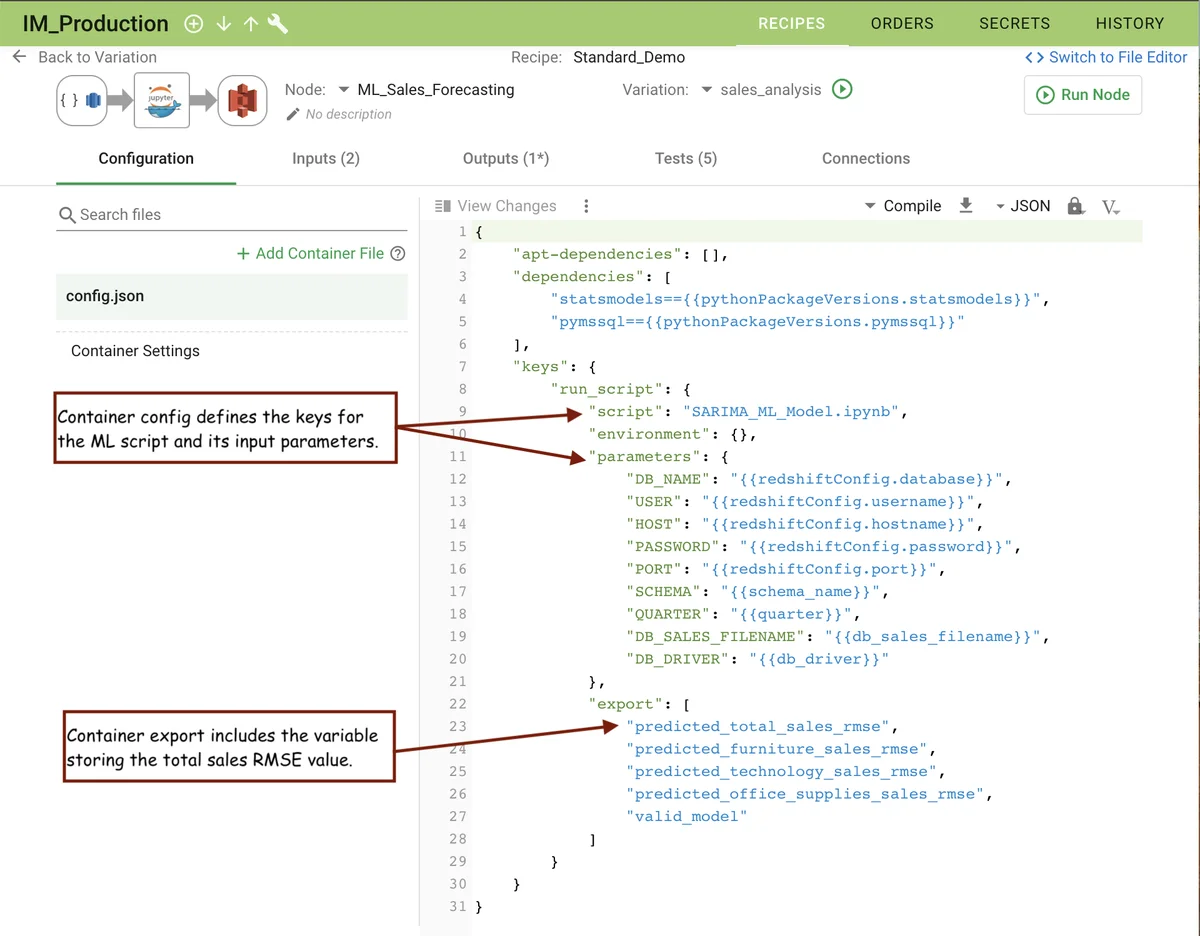Select the config.json file
1200x936 pixels.
click(x=103, y=297)
